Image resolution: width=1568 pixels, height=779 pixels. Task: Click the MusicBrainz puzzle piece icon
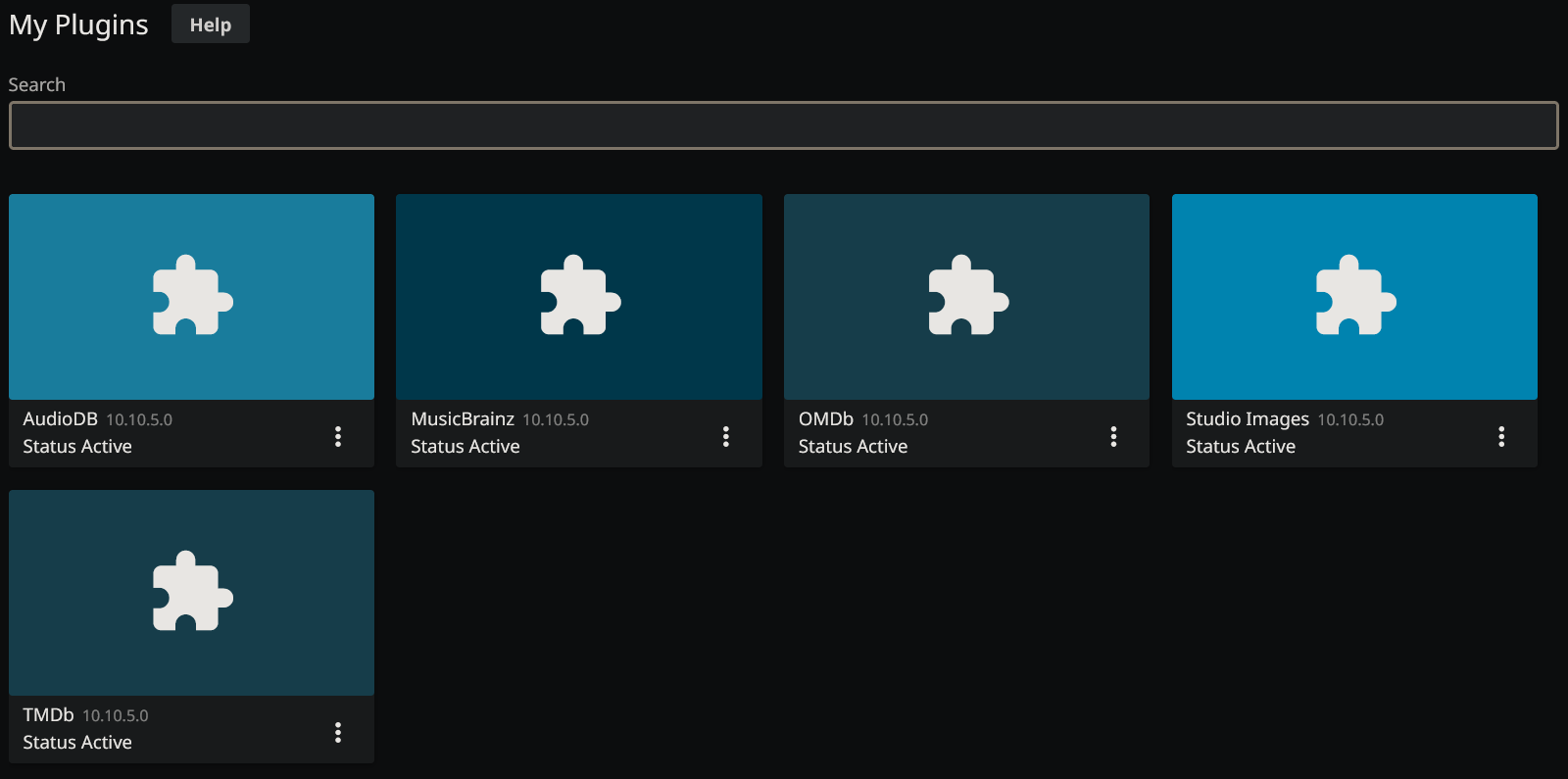click(580, 296)
